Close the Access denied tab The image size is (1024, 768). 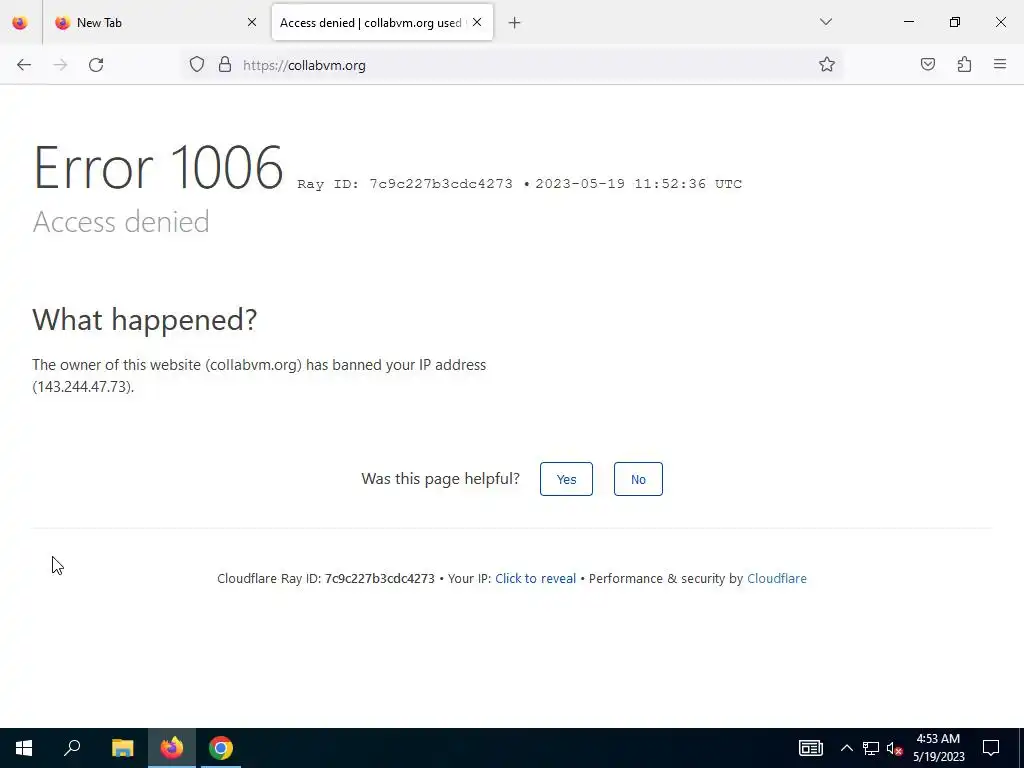[x=477, y=22]
